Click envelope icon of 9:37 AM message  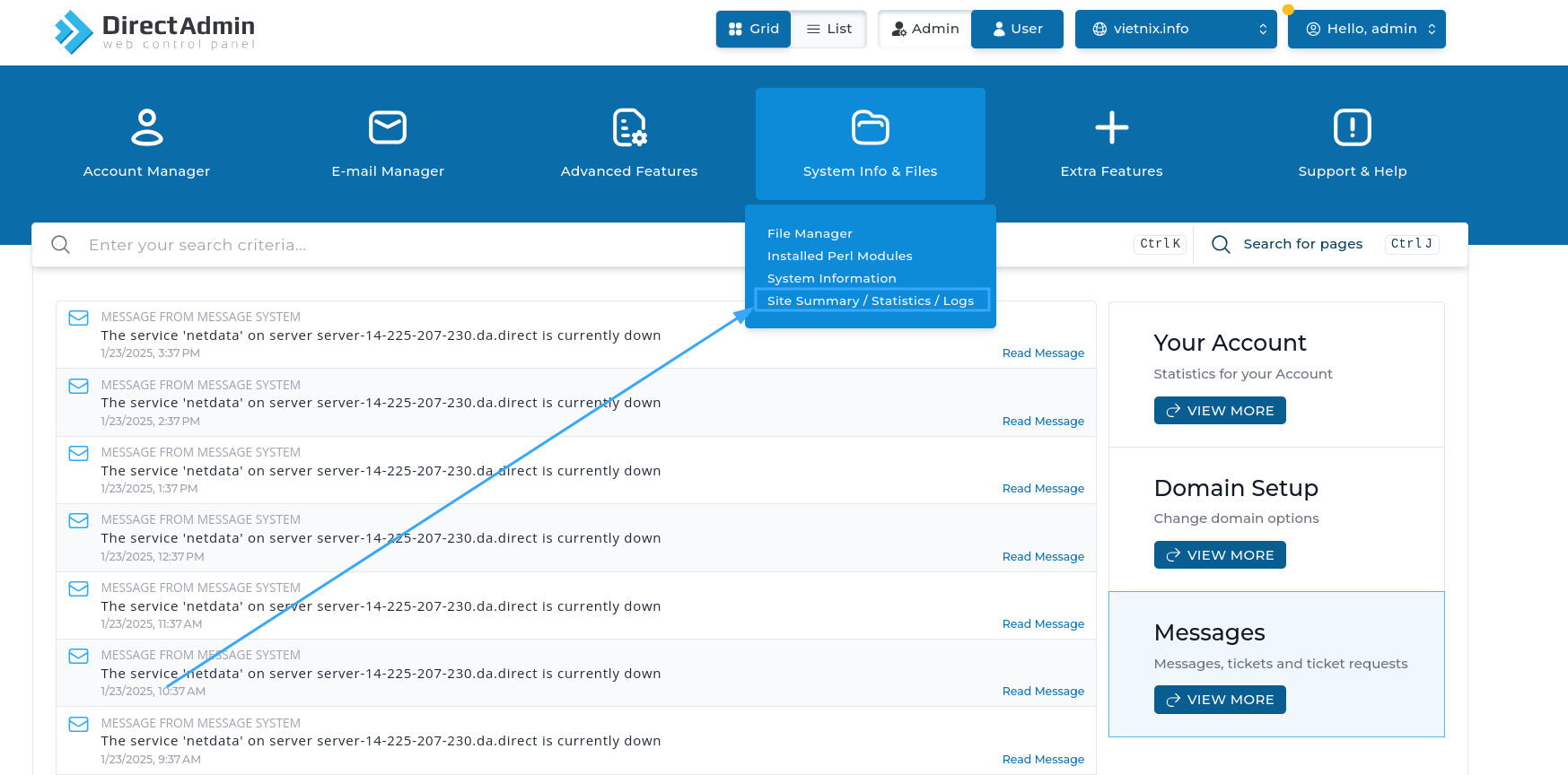pos(79,724)
